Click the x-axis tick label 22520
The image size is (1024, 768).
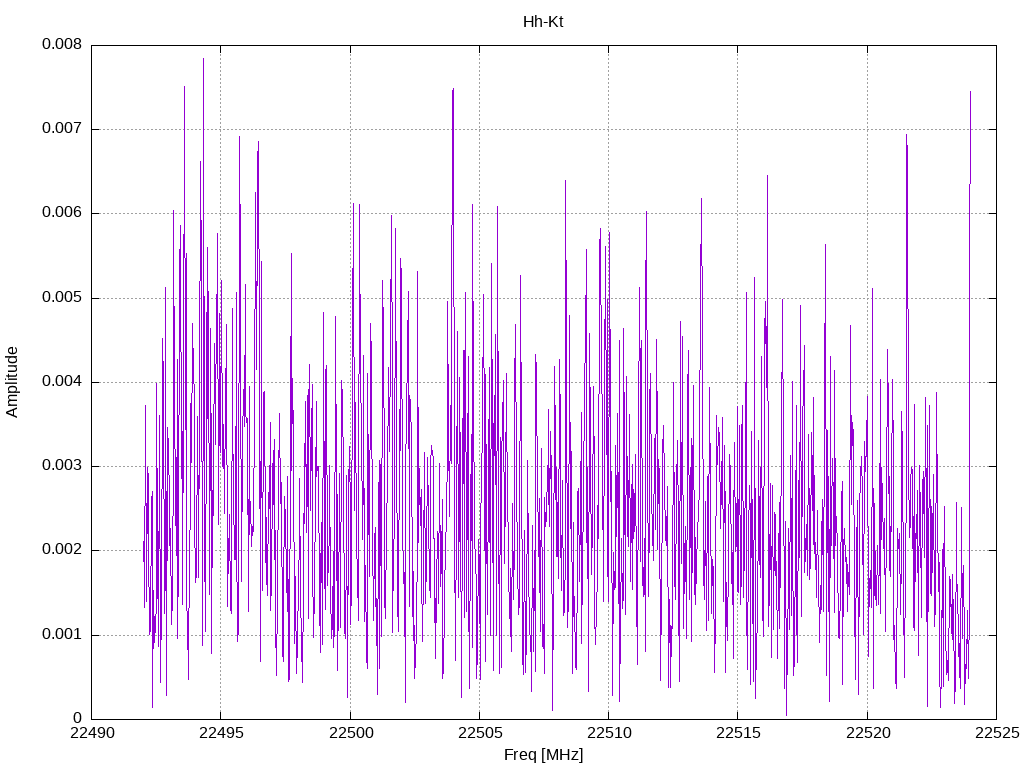[x=868, y=733]
